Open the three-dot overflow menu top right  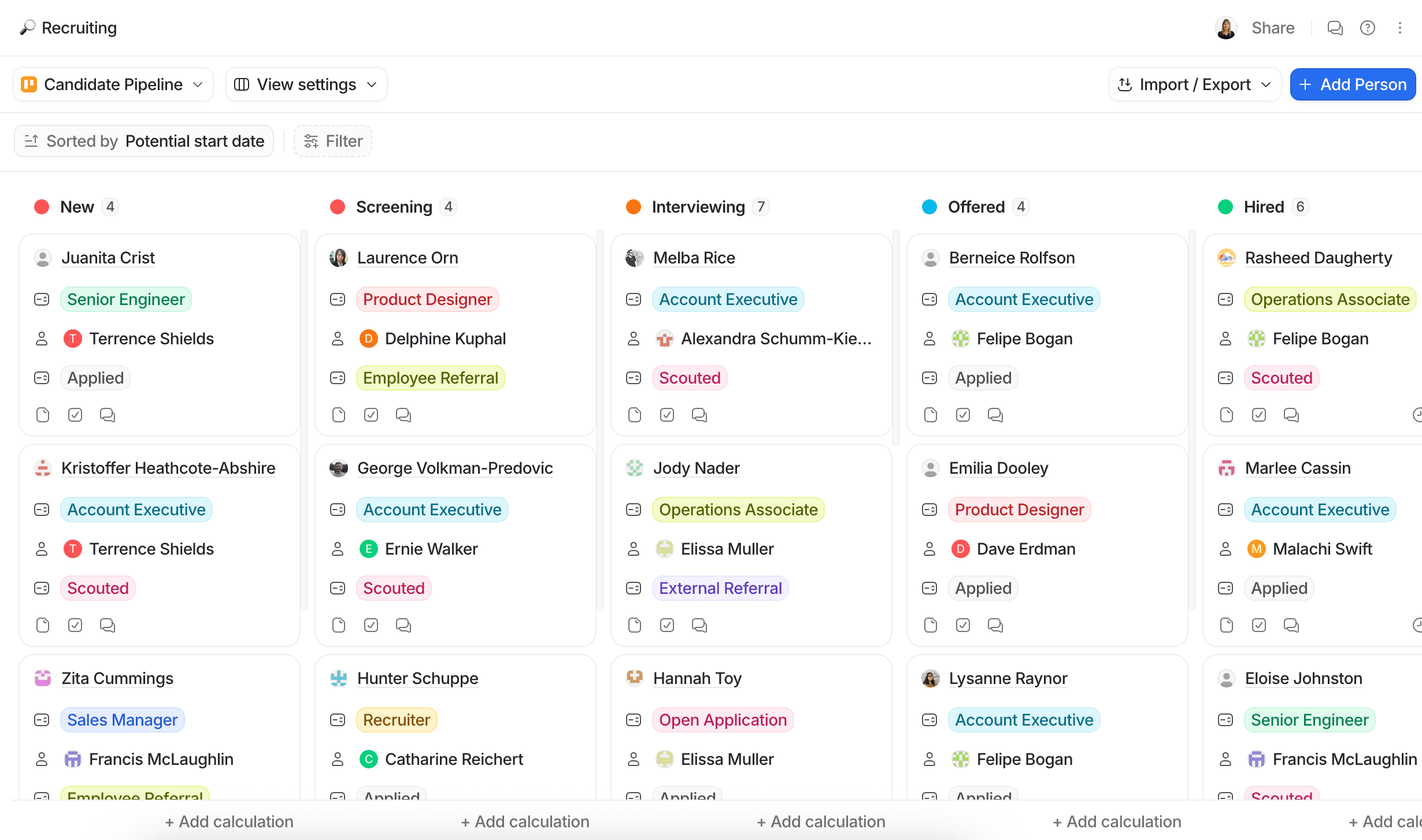click(1401, 27)
